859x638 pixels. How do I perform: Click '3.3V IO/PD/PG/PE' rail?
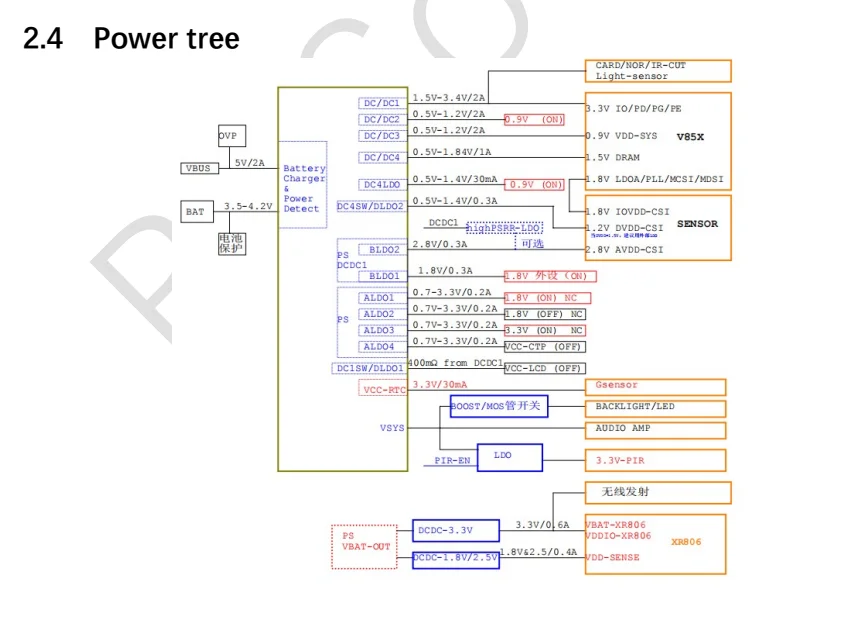click(x=633, y=108)
